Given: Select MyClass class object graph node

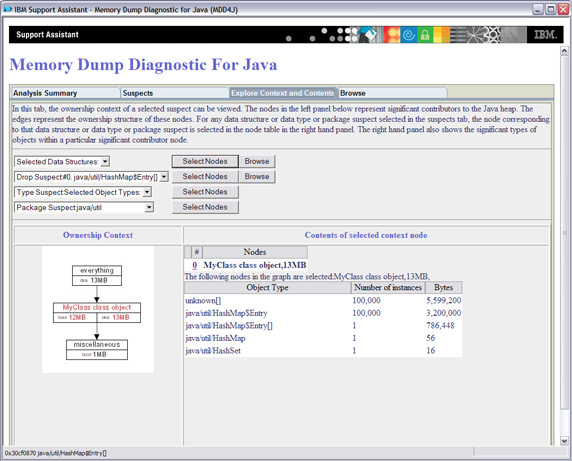Looking at the screenshot, I should click(97, 313).
